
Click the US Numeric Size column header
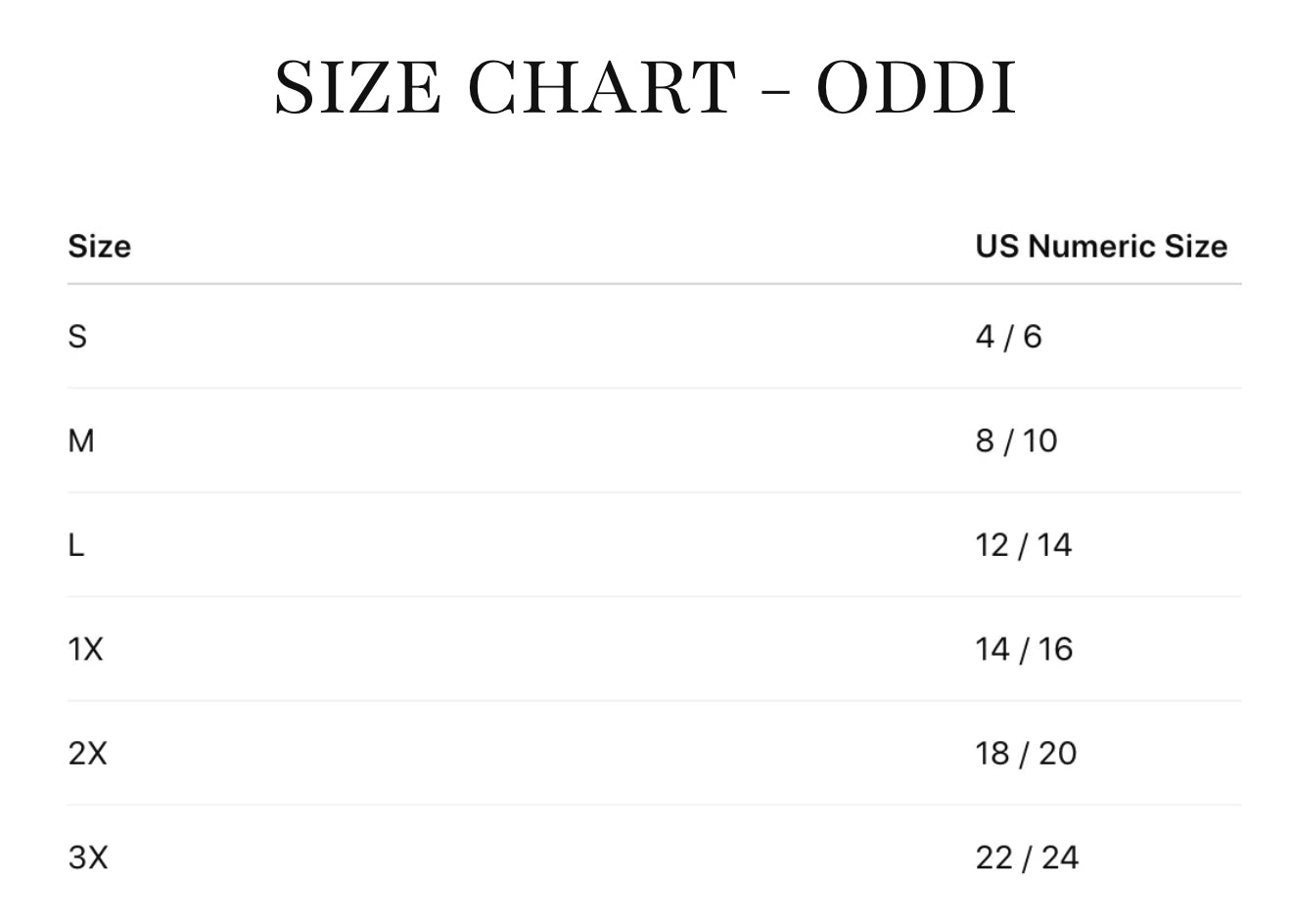click(x=1100, y=247)
